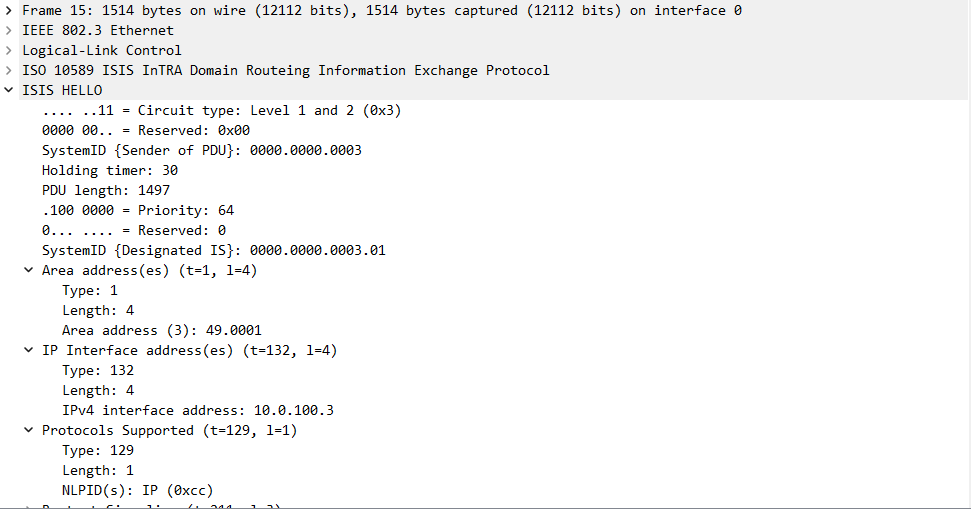Collapse the Area address(es) TLV
This screenshot has height=509, width=971.
(29, 270)
